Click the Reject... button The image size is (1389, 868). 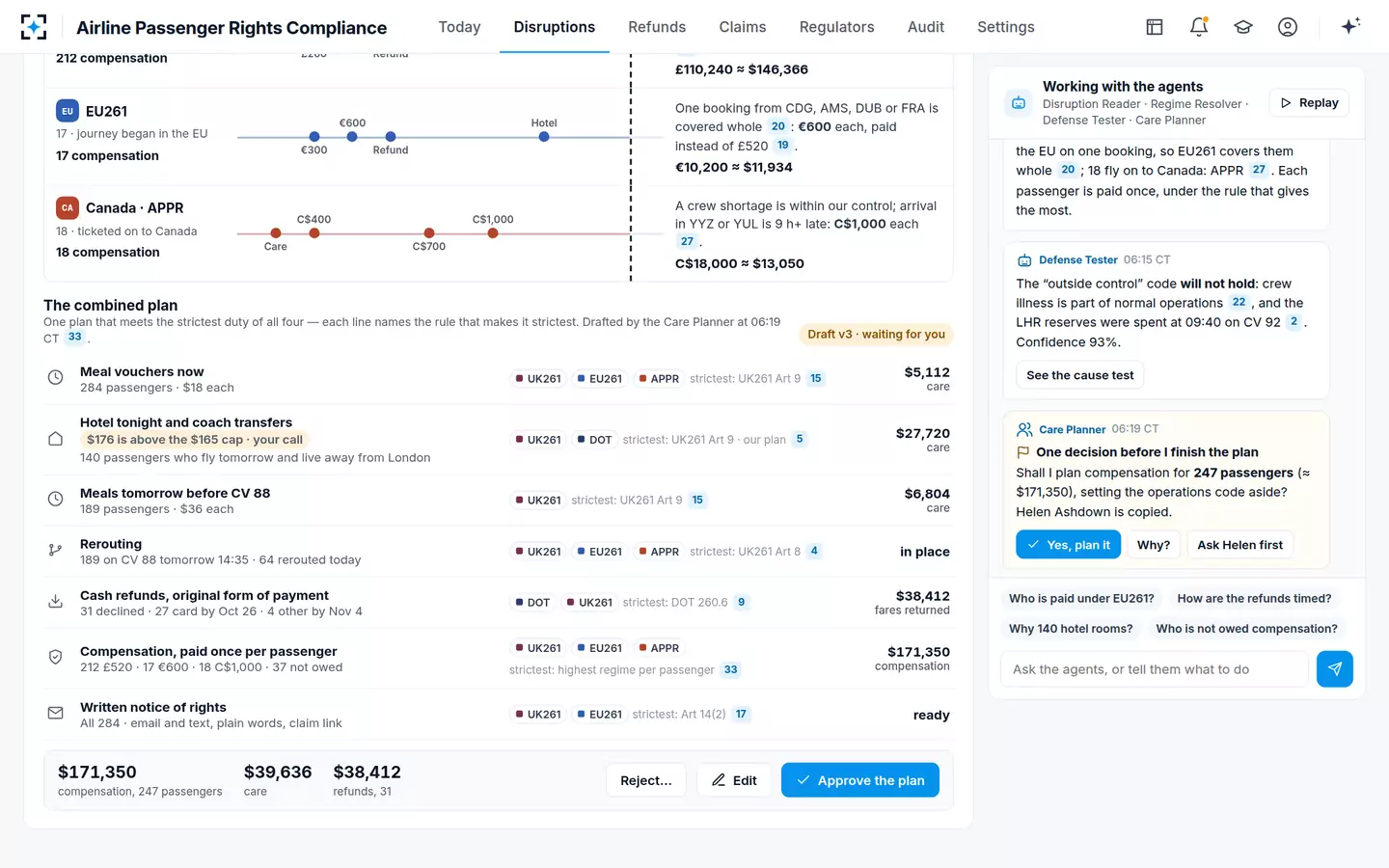(646, 780)
